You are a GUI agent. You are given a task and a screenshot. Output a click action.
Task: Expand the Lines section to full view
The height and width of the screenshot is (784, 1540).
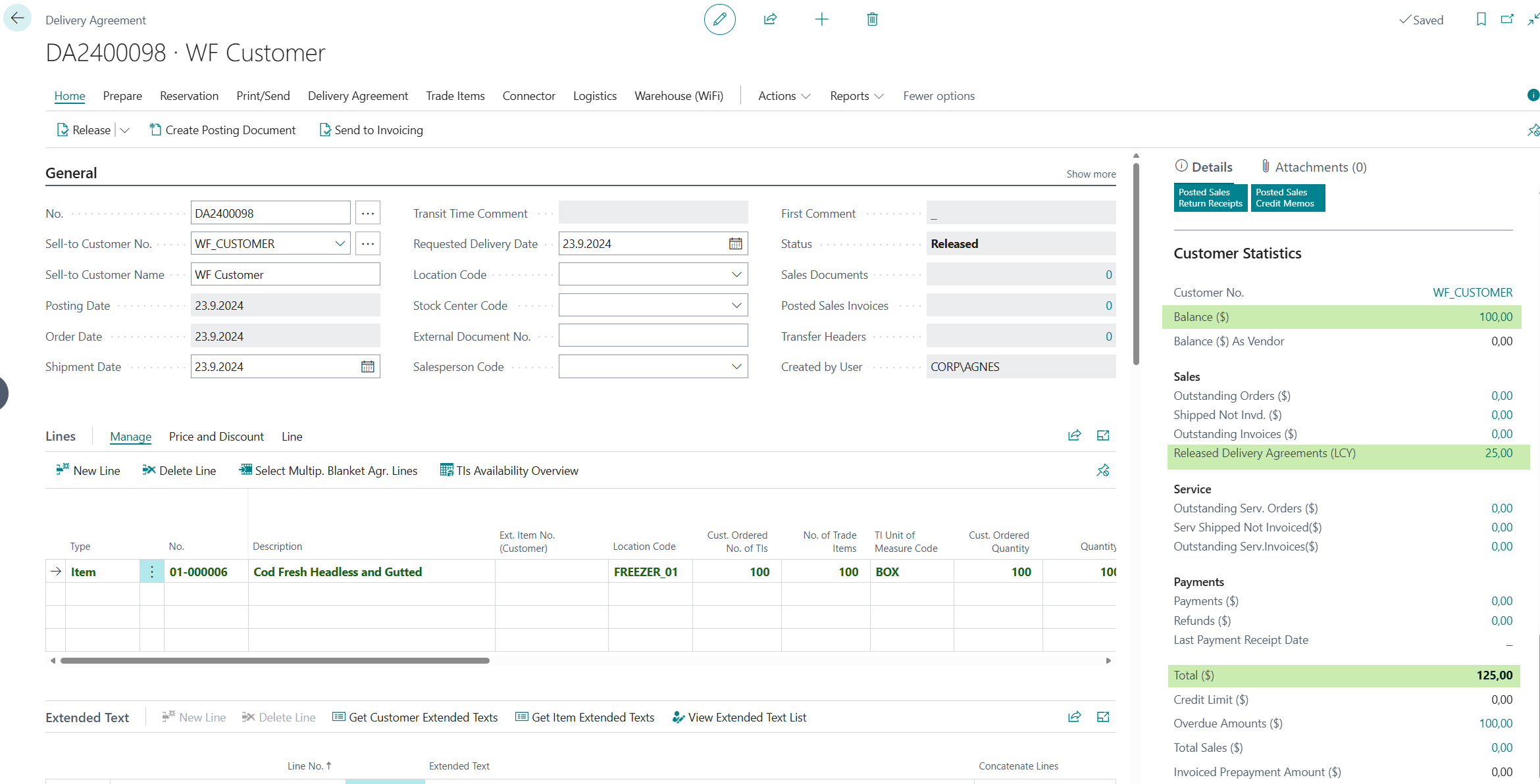(1103, 436)
